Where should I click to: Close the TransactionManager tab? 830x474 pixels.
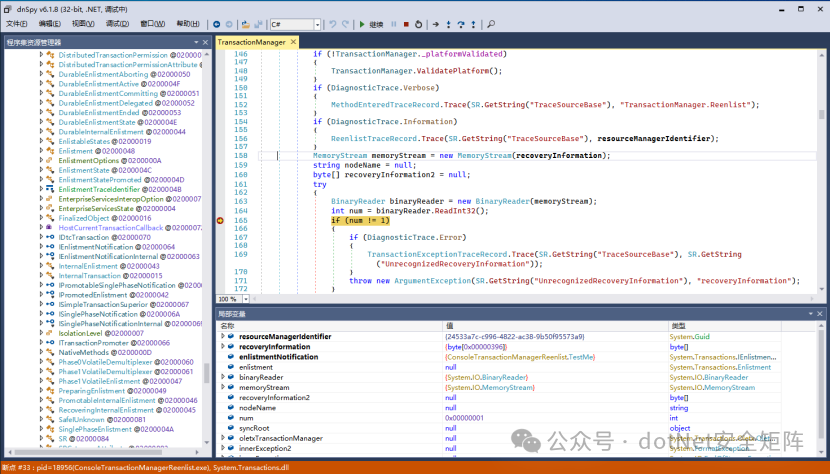(x=295, y=42)
